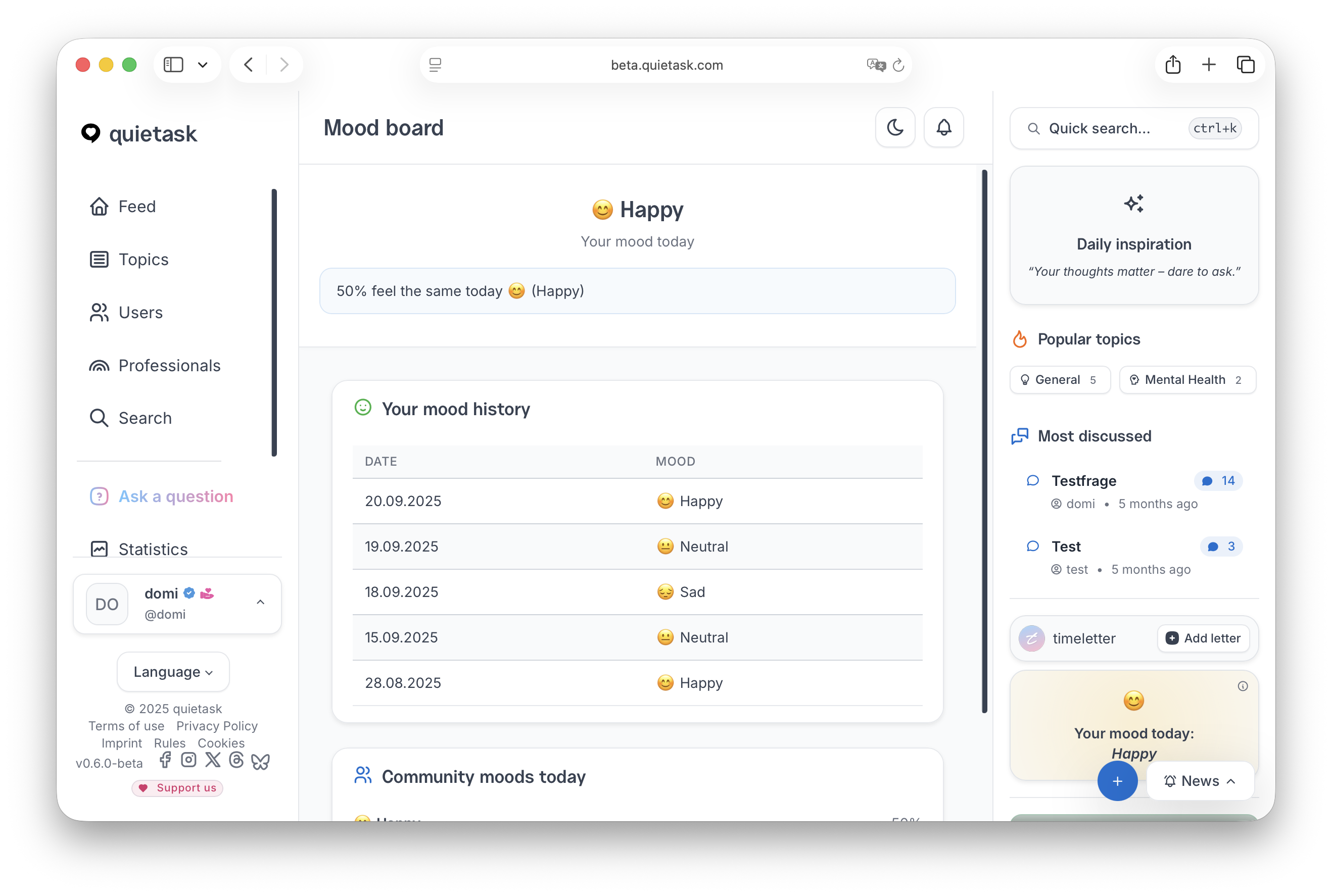Click the main content vertical scrollbar
This screenshot has height=896, width=1332.
(x=984, y=440)
